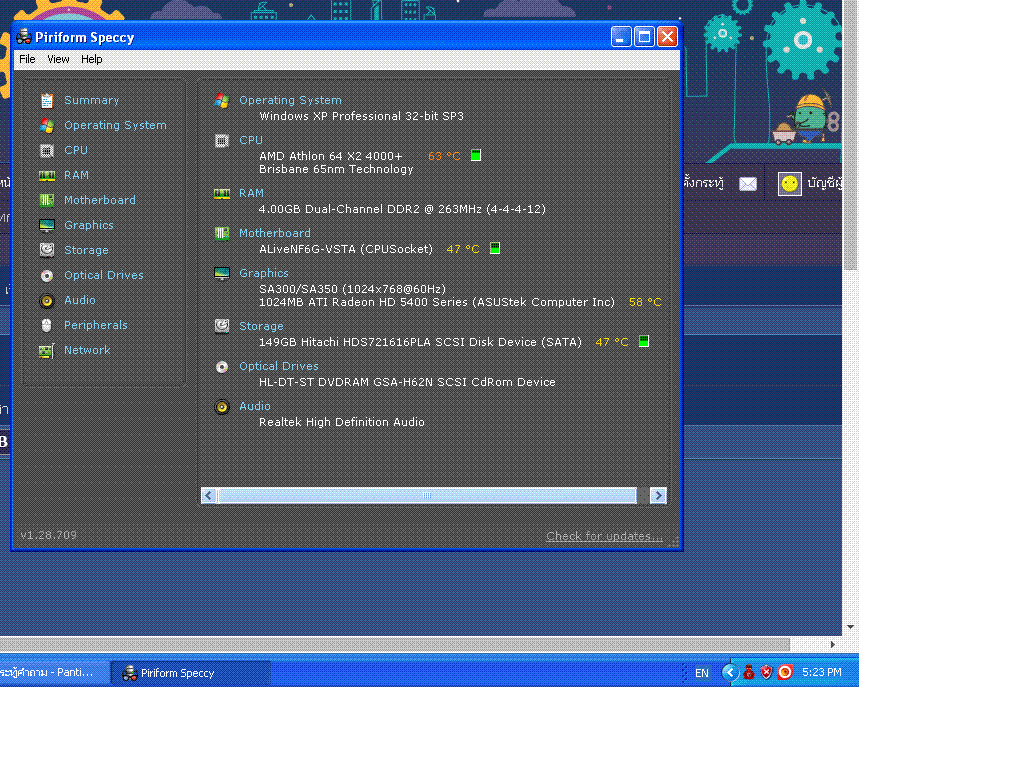This screenshot has height=768, width=1024.
Task: Click the Check for updates link
Action: 604,536
